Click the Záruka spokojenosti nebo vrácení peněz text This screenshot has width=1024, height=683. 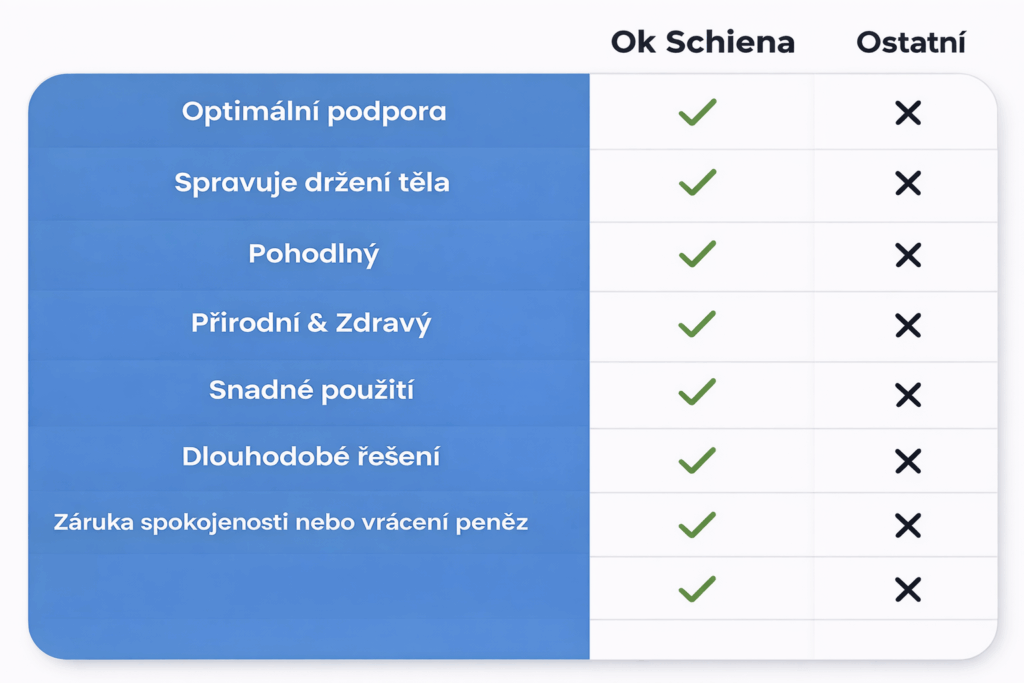click(x=291, y=521)
